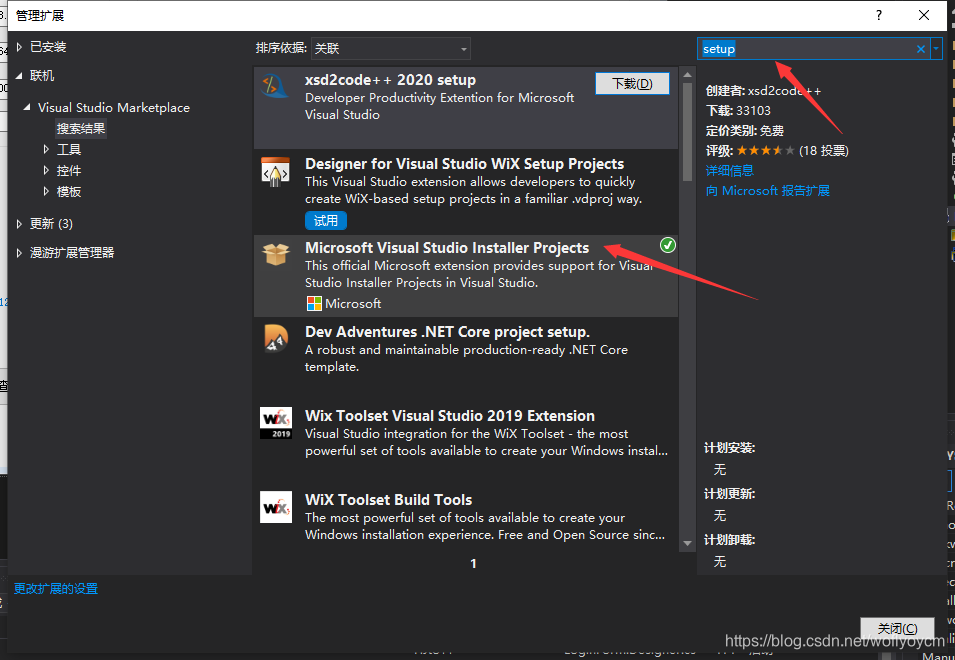Select WiX Toolset Build Tools title
955x660 pixels.
[x=389, y=500]
